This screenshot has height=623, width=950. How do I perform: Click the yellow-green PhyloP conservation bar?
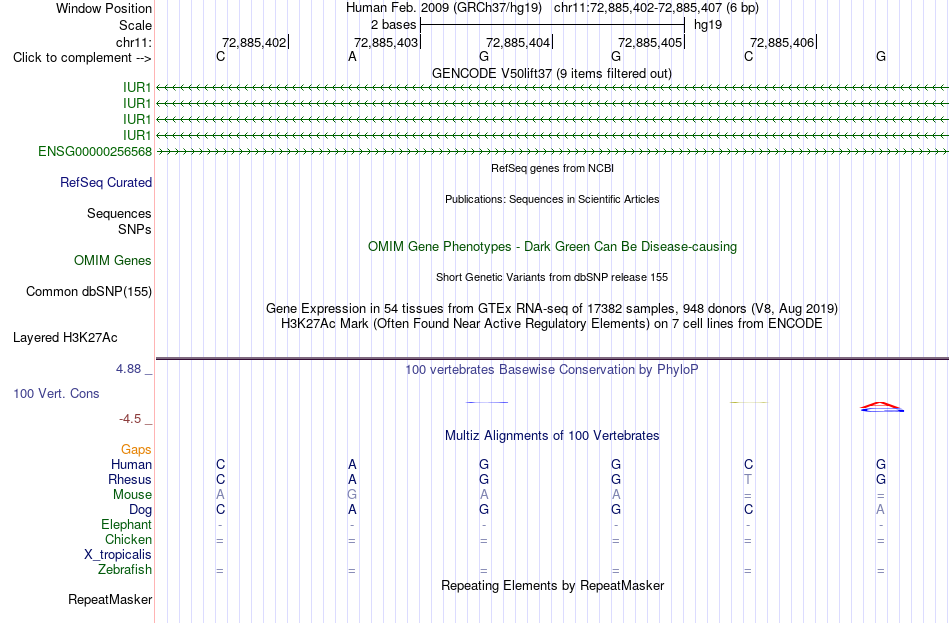(x=749, y=402)
